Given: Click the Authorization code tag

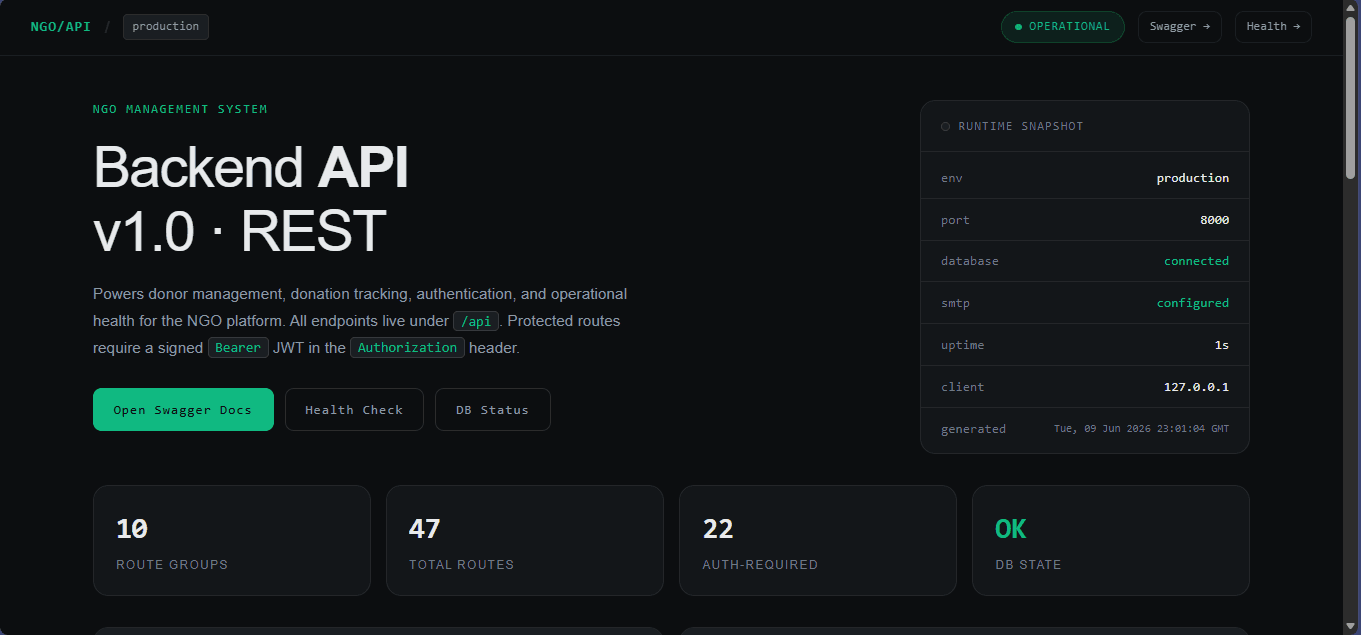Looking at the screenshot, I should 407,348.
